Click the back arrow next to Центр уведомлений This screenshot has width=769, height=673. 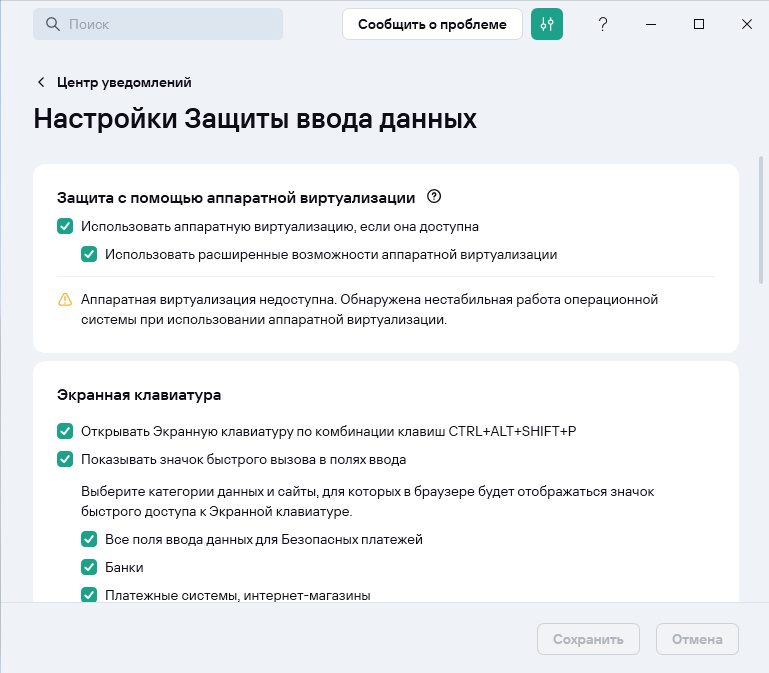pyautogui.click(x=41, y=82)
